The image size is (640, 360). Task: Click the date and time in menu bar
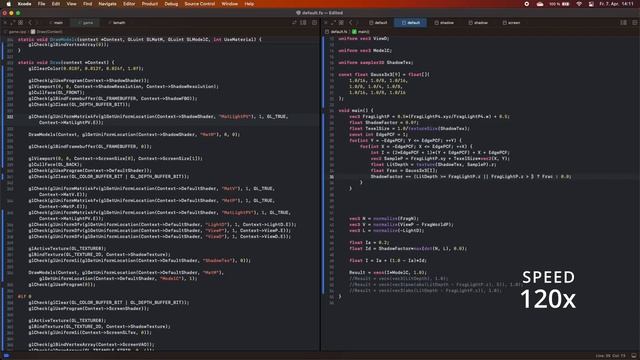point(616,4)
